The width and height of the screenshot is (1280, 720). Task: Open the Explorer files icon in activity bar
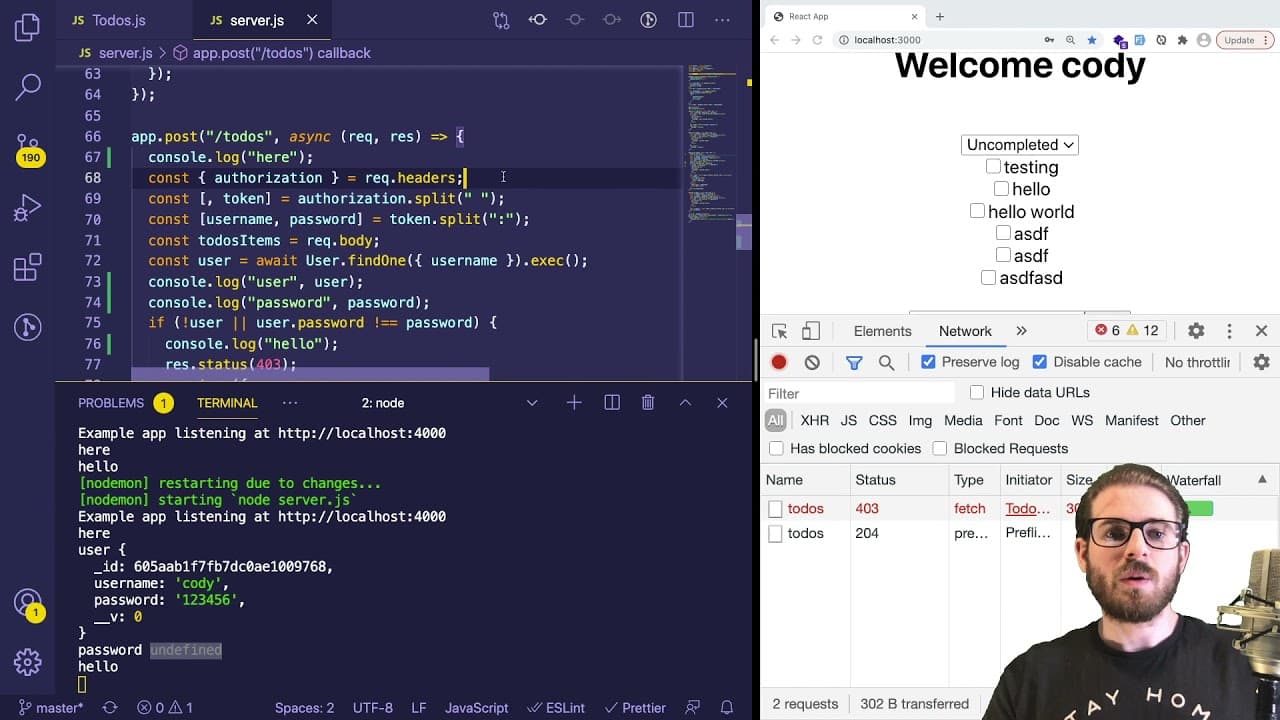pos(28,27)
